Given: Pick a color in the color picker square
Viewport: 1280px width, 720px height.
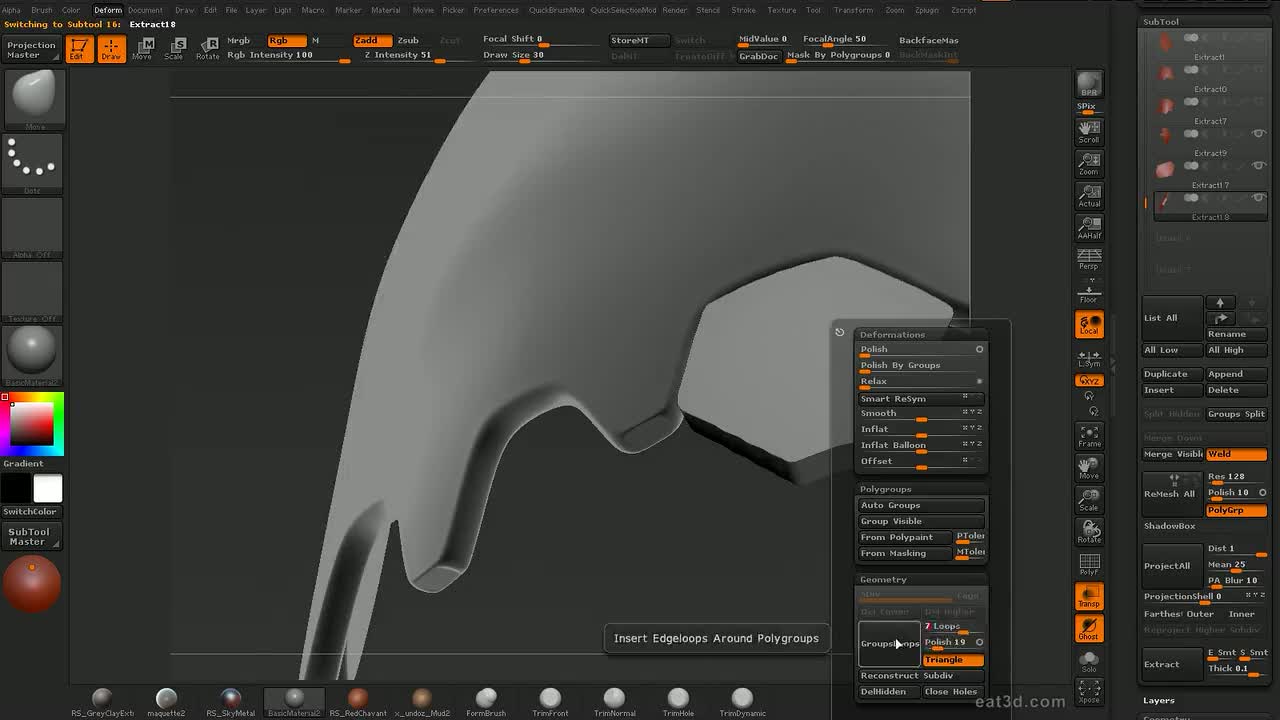Looking at the screenshot, I should (x=32, y=424).
